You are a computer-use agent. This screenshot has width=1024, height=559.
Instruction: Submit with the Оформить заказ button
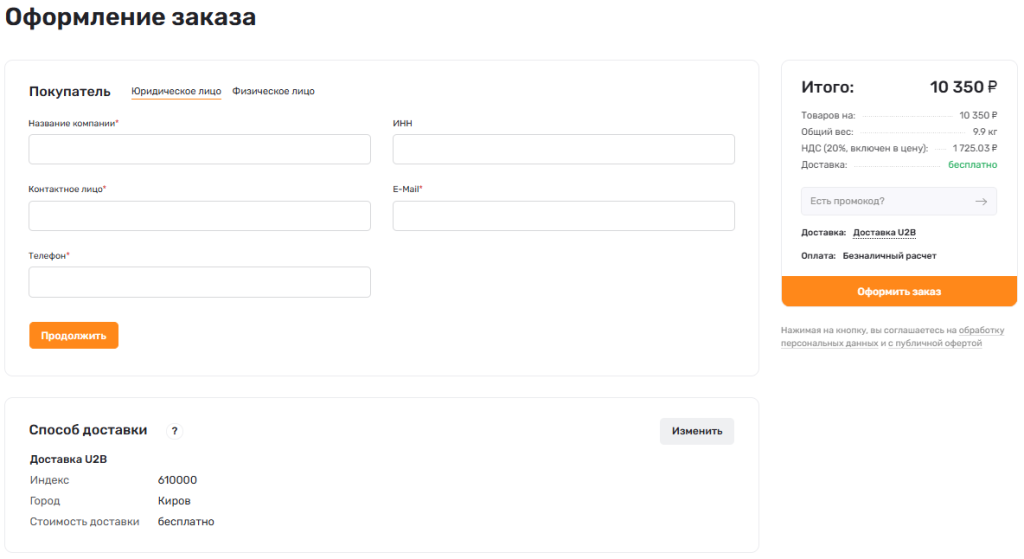(898, 291)
